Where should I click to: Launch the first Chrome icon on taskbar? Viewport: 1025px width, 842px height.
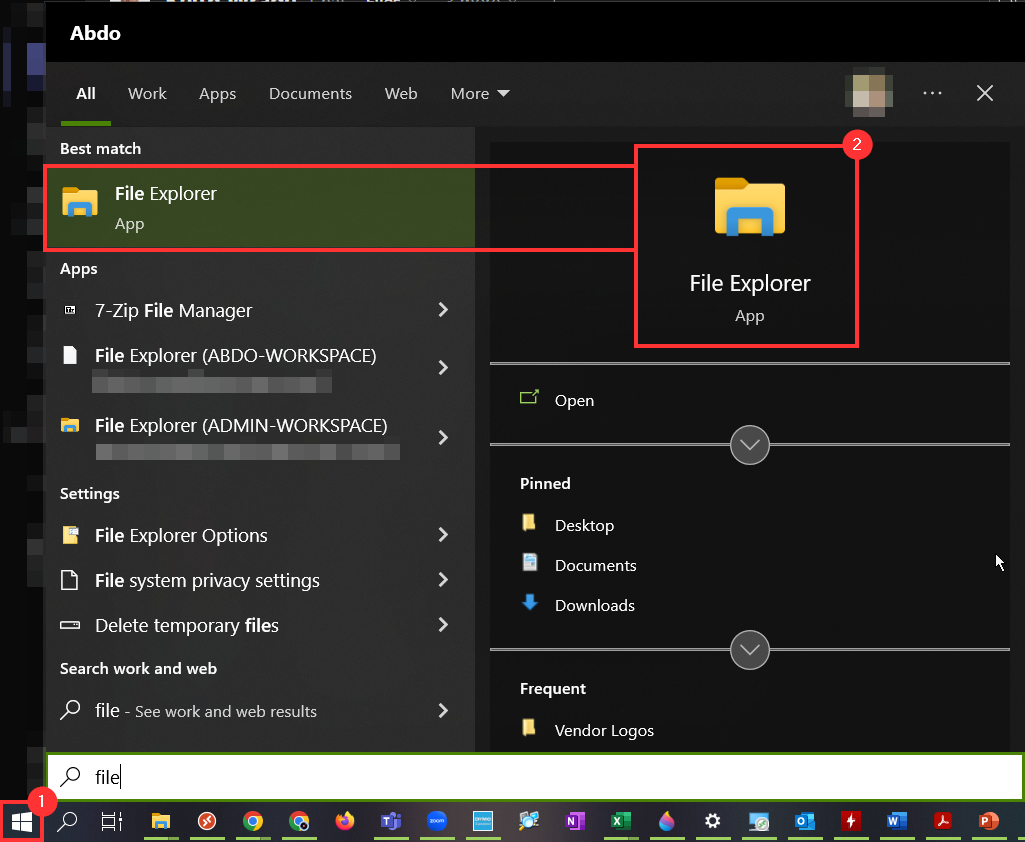point(253,821)
